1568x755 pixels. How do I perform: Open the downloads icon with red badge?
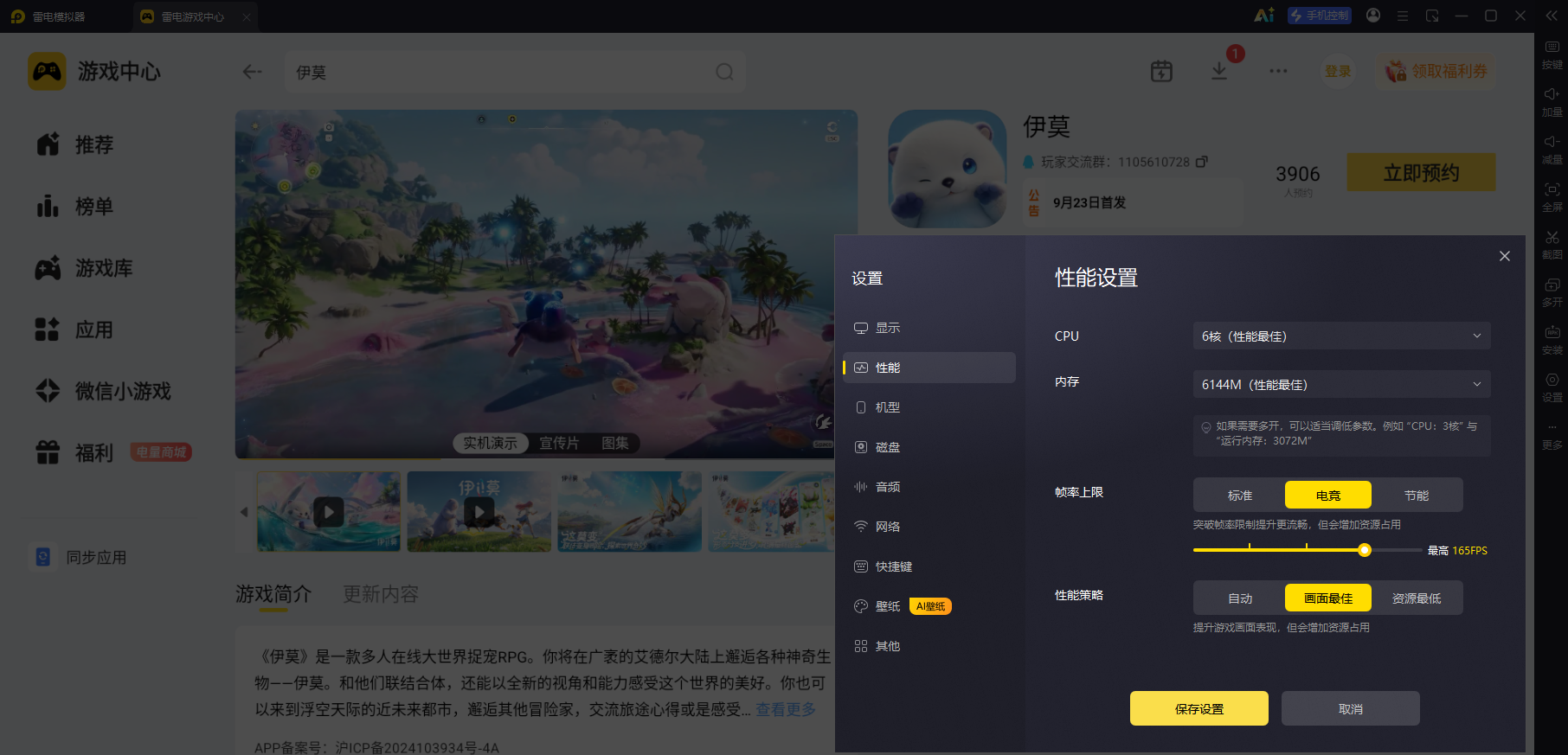[1219, 71]
